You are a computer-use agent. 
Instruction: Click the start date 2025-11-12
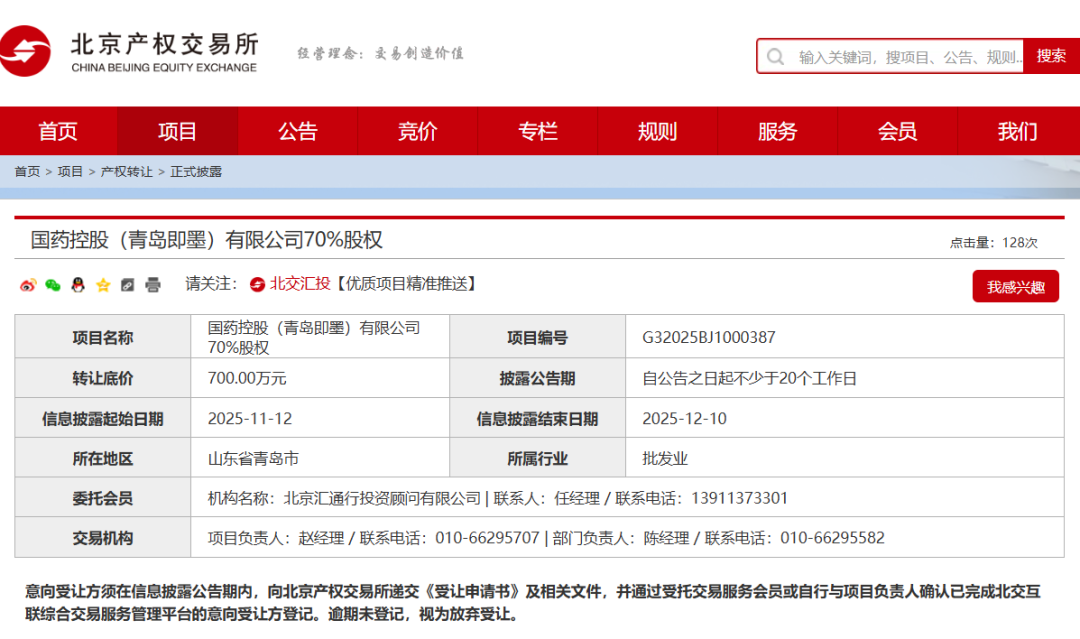tap(250, 419)
